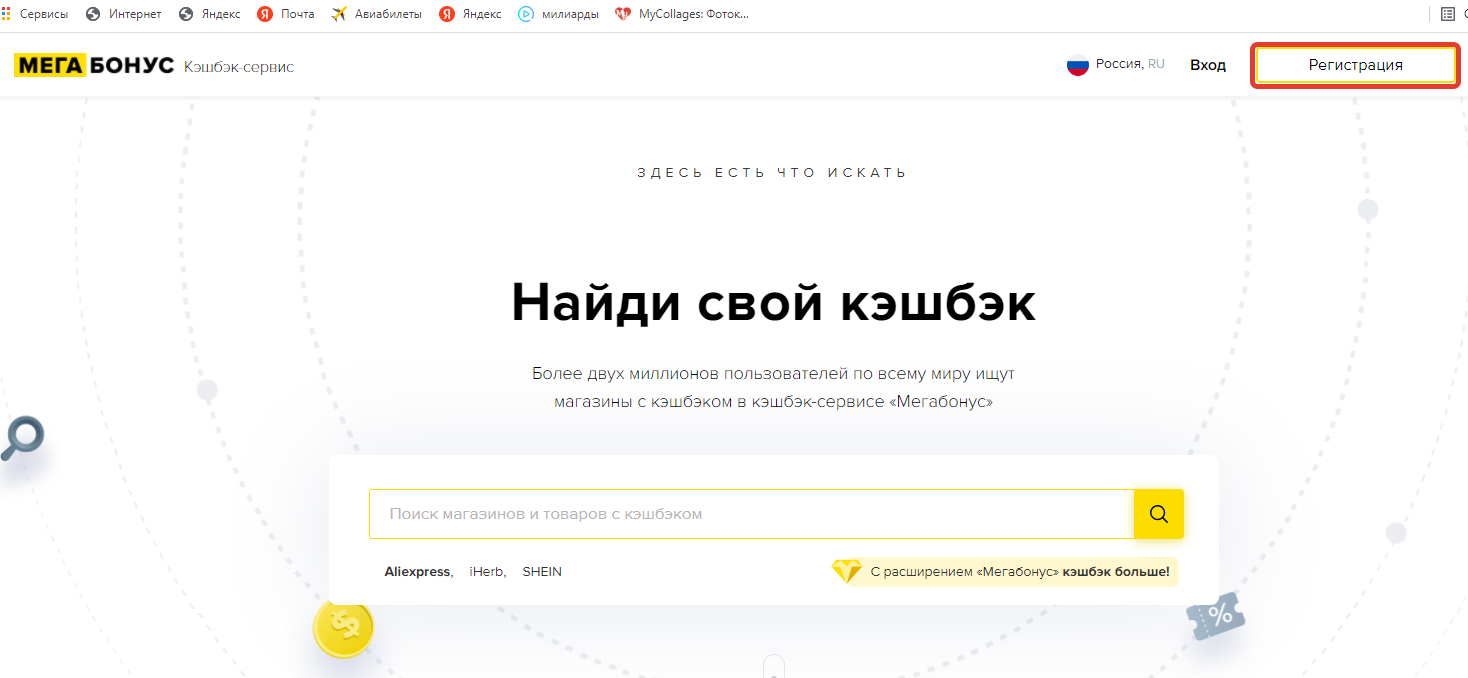Screen dimensions: 1468x678
Task: Click the Russian flag icon
Action: coord(1077,65)
